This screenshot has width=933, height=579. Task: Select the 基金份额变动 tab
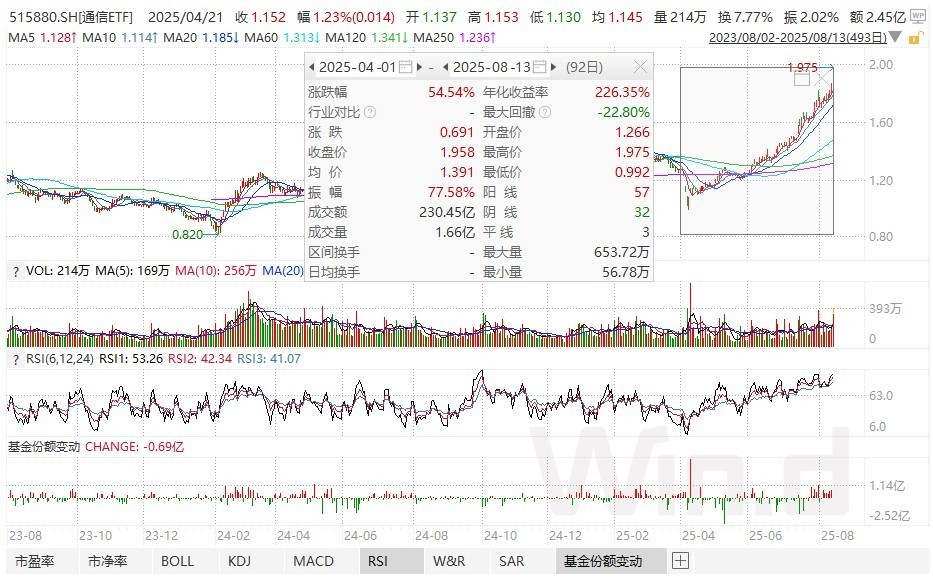pyautogui.click(x=602, y=561)
